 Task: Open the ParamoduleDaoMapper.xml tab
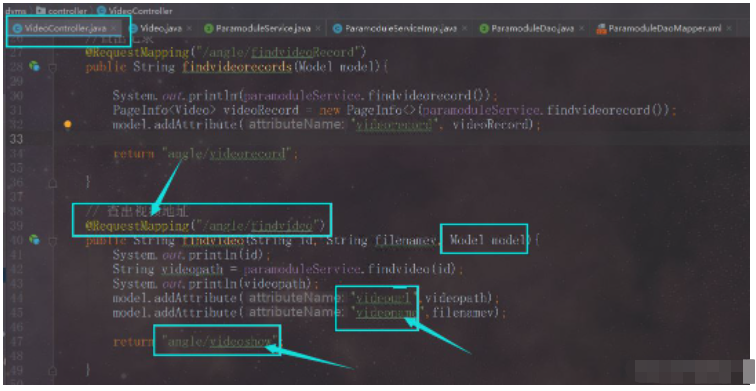(x=664, y=28)
